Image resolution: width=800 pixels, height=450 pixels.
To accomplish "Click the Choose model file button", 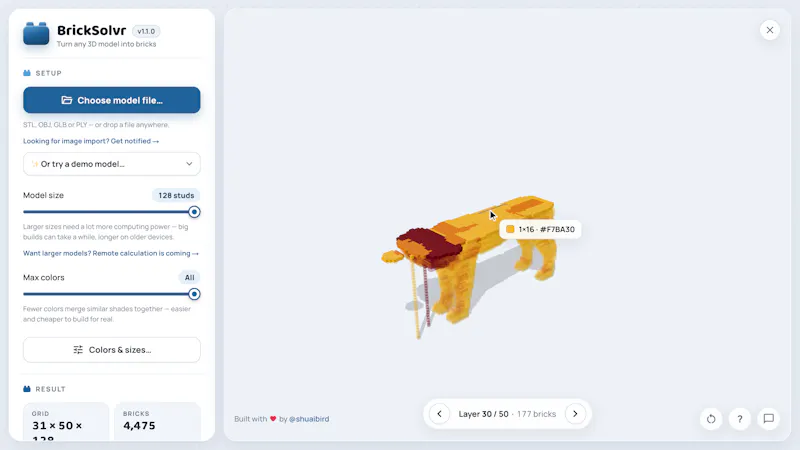I will pos(112,100).
